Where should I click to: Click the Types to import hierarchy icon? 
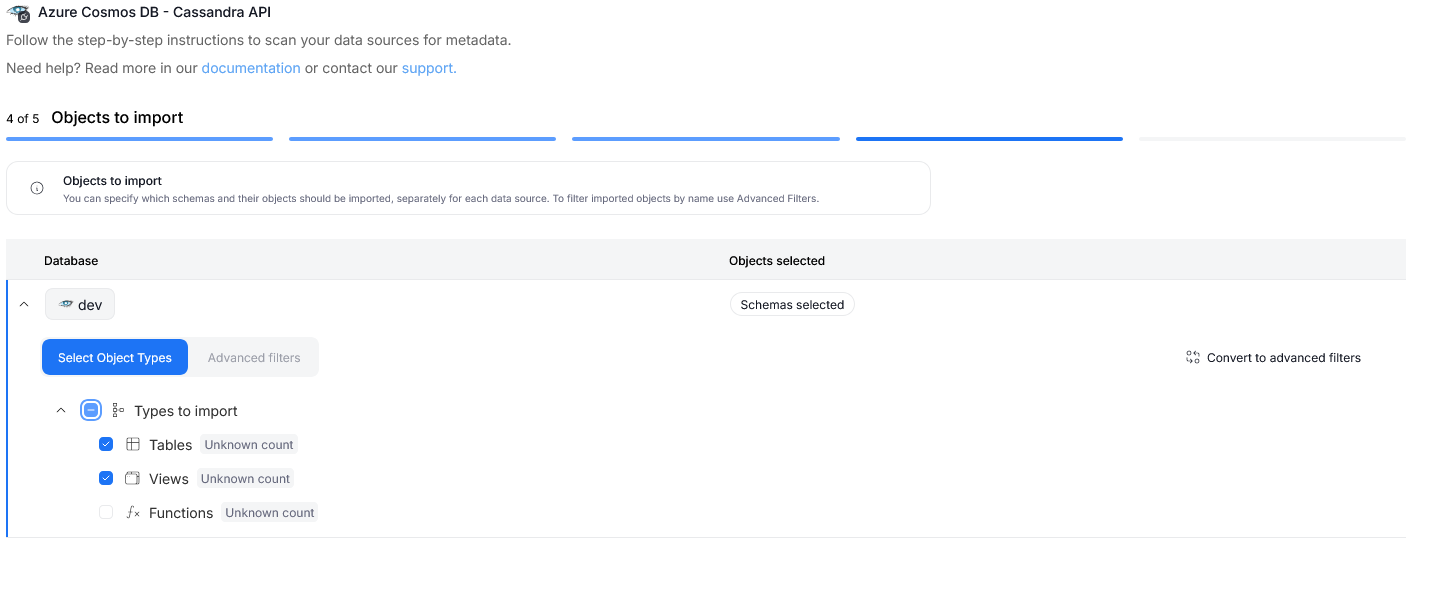point(118,410)
